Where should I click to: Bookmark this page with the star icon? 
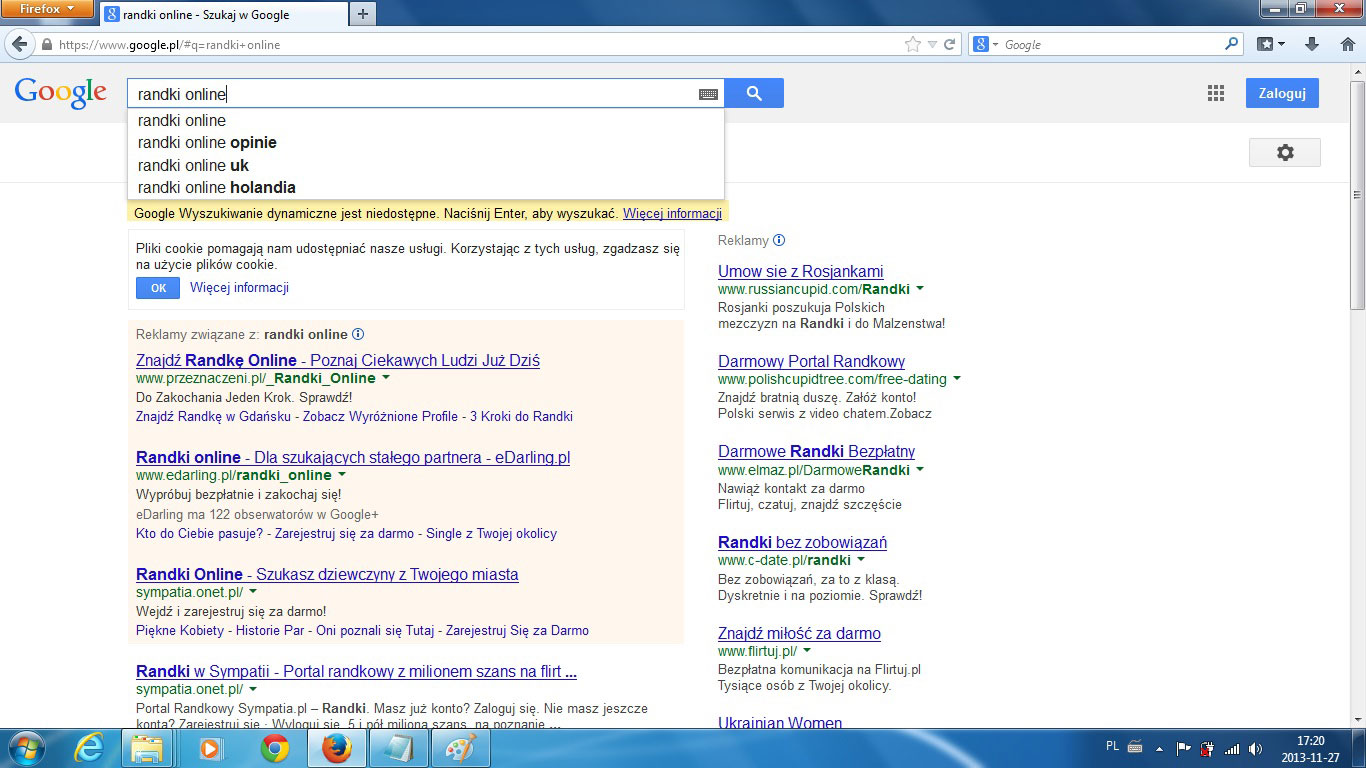point(912,45)
